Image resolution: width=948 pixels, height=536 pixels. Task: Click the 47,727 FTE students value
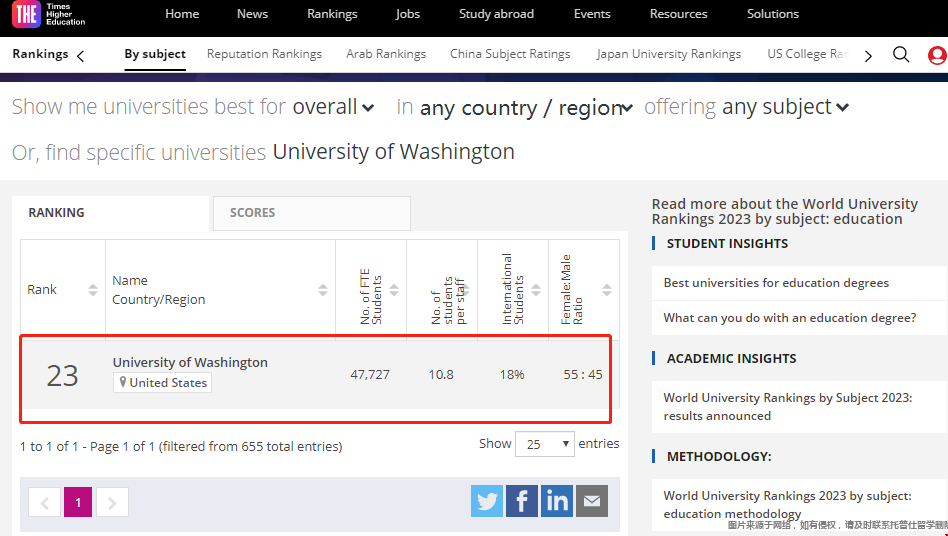(x=370, y=375)
